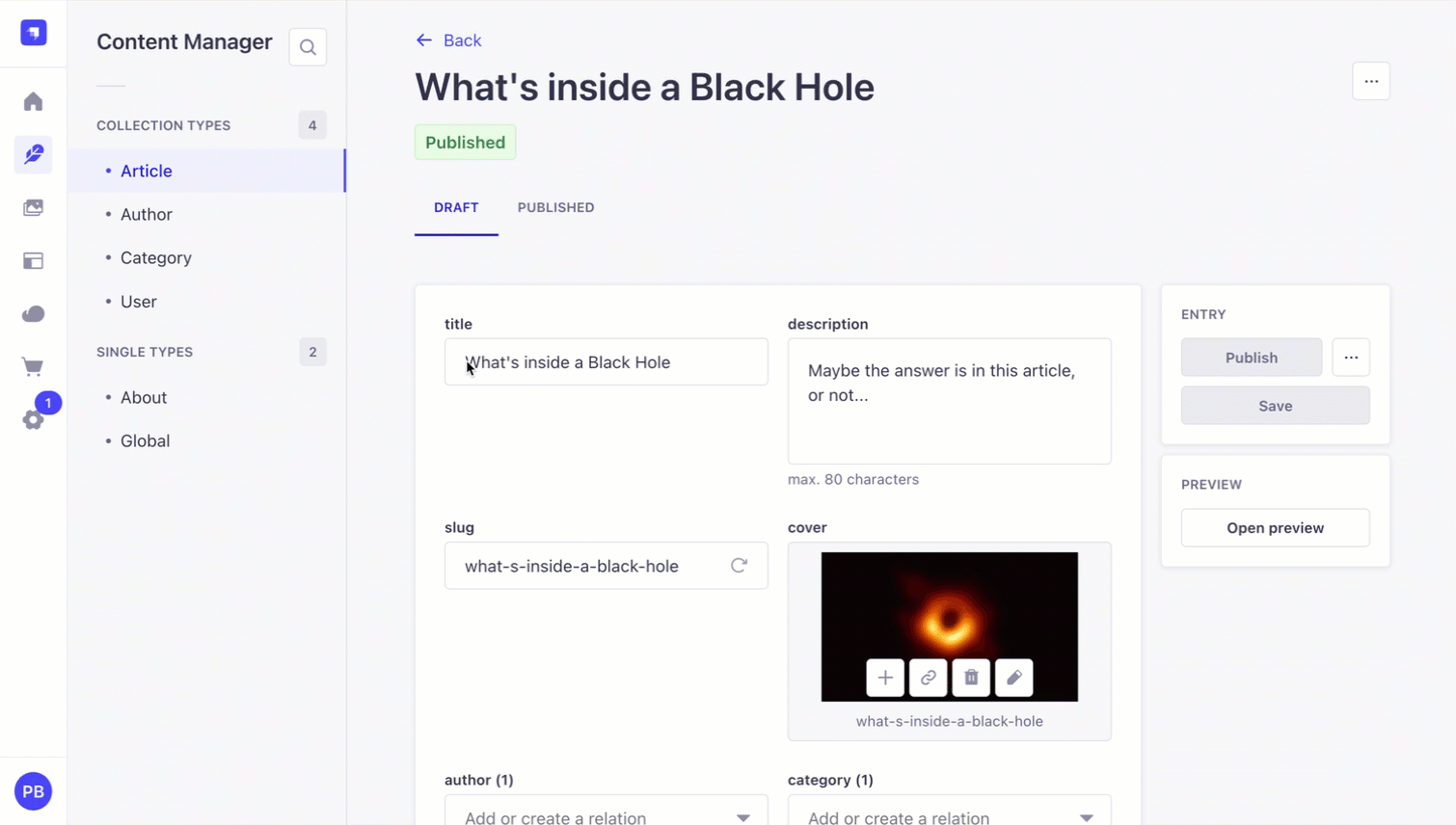Image resolution: width=1456 pixels, height=825 pixels.
Task: Regenerate the slug with refresh icon
Action: 739,566
